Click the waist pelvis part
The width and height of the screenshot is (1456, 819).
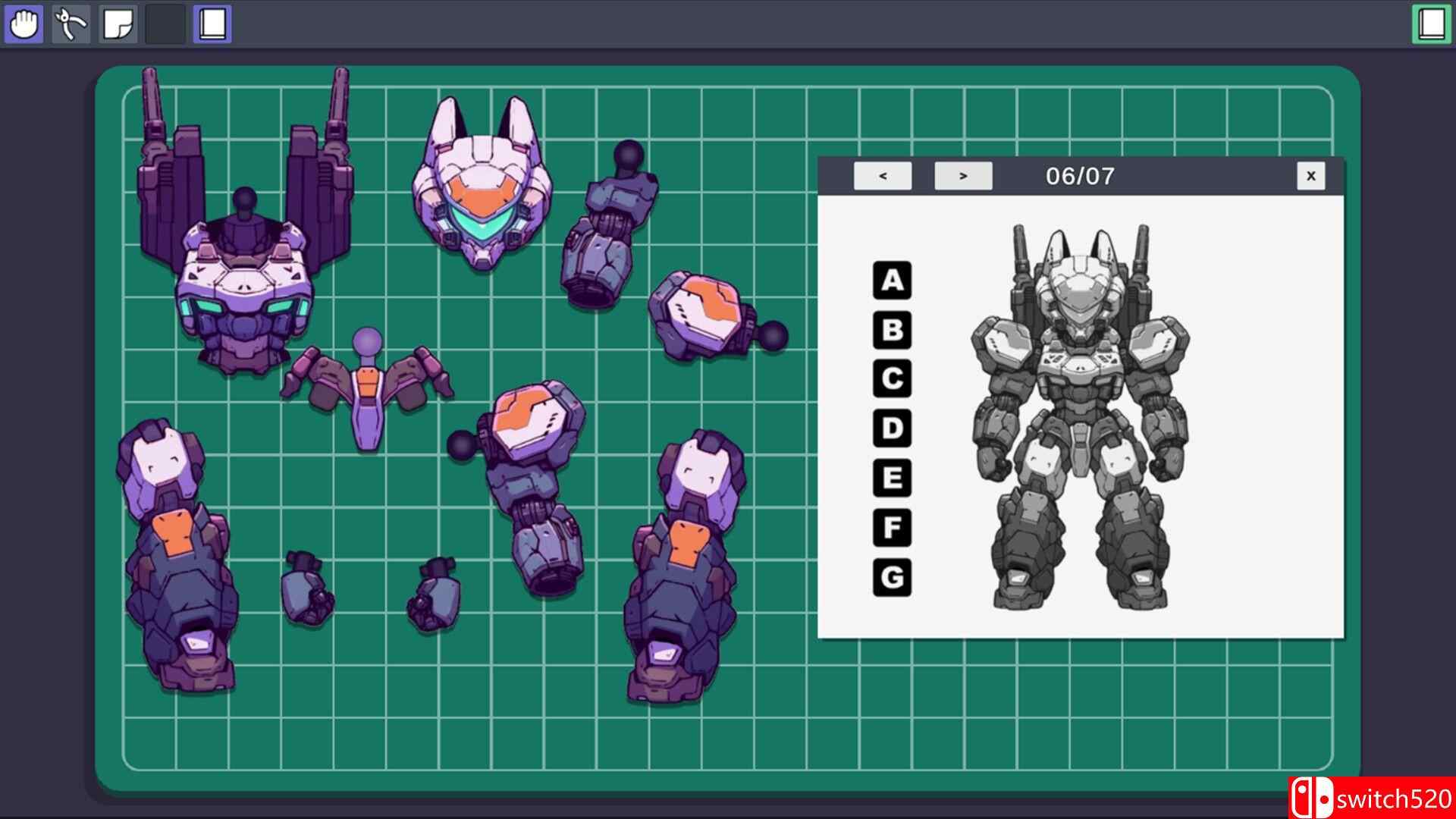tap(368, 394)
